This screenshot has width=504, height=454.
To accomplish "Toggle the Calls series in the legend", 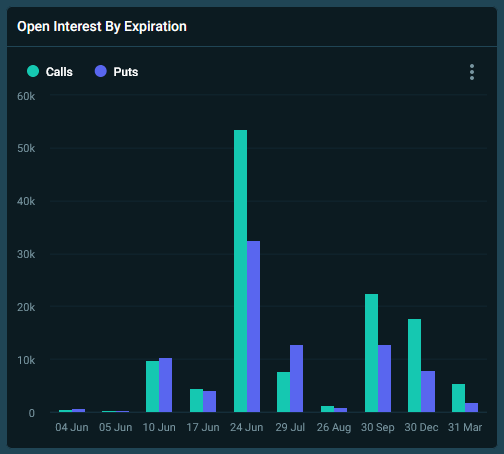I will pyautogui.click(x=50, y=72).
